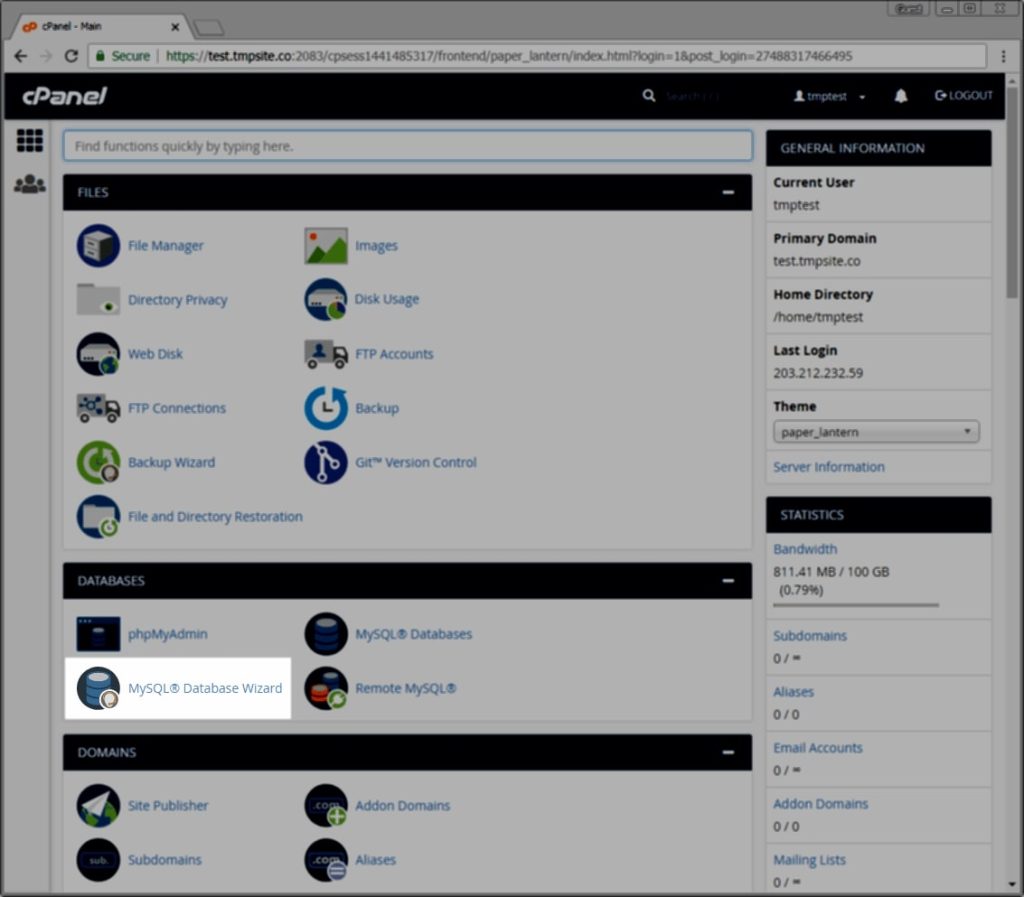Focus the Find functions quickly search field

point(408,146)
